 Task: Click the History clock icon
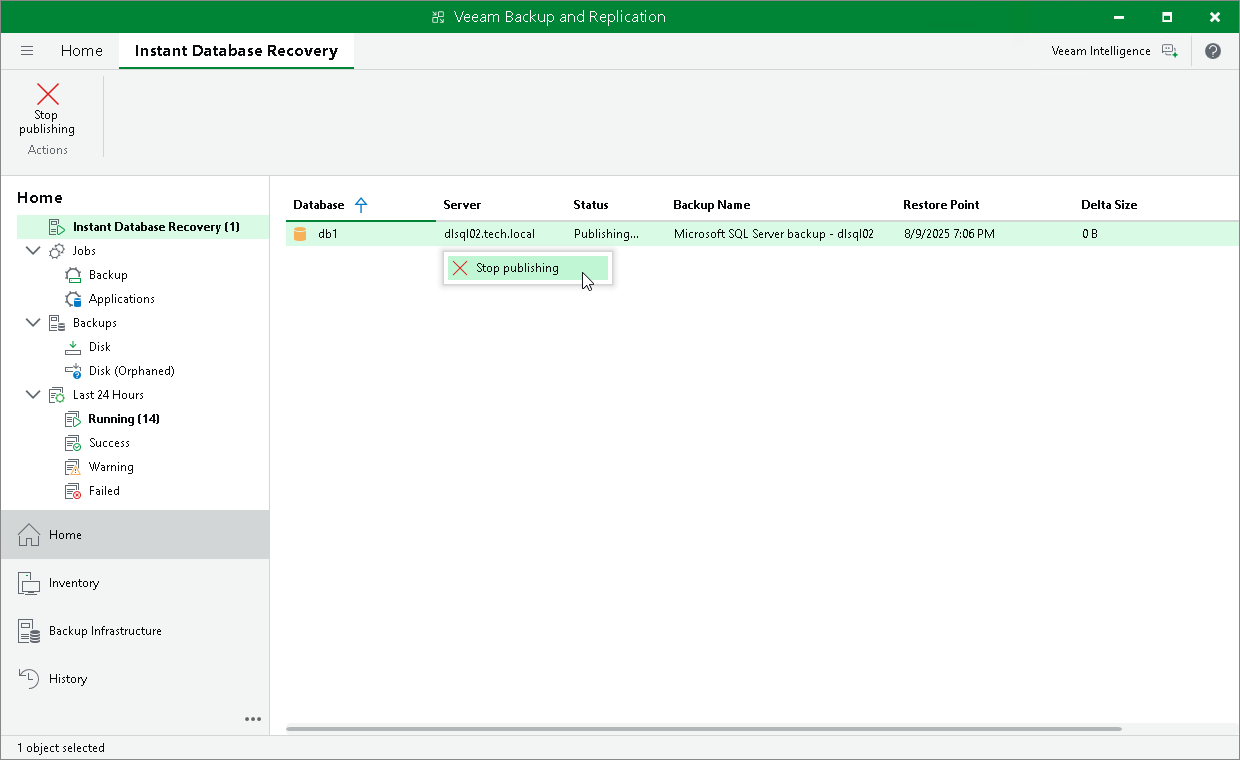click(30, 679)
